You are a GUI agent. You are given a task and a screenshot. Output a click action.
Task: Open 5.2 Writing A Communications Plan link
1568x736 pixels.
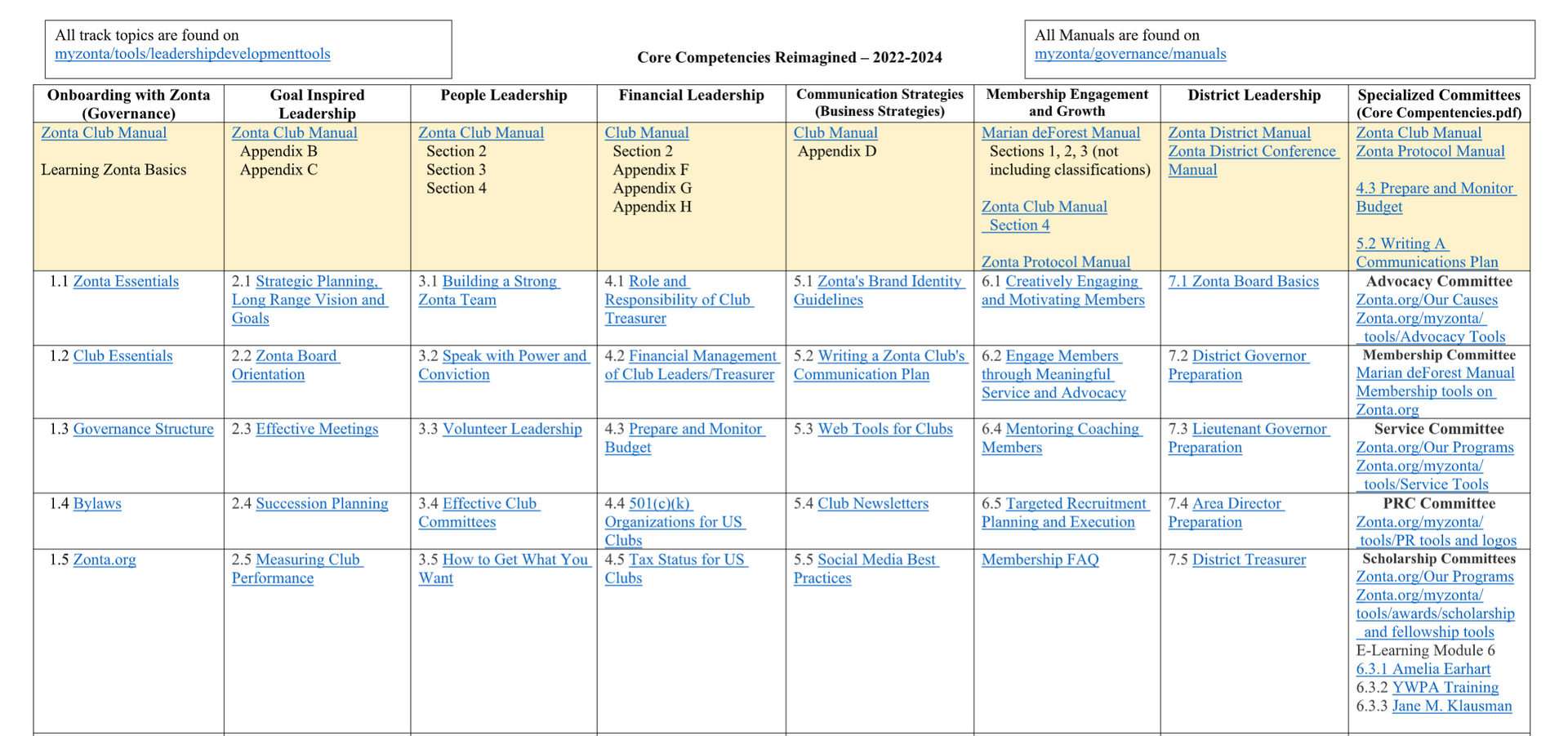(1427, 253)
